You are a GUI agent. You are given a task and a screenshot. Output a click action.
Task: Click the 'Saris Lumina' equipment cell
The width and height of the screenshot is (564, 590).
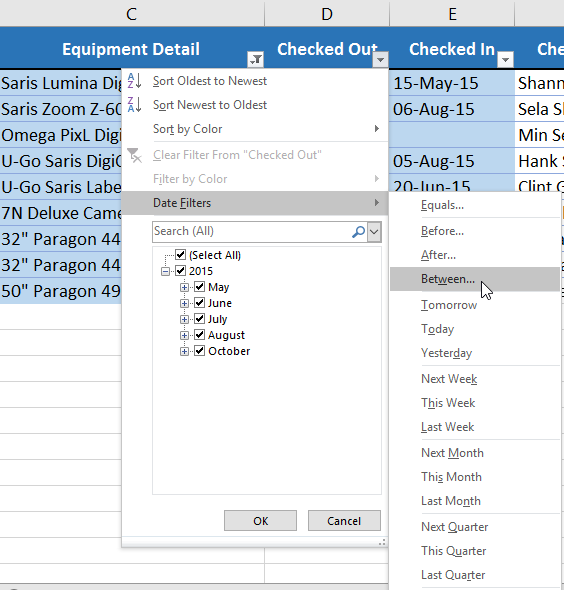[x=61, y=83]
